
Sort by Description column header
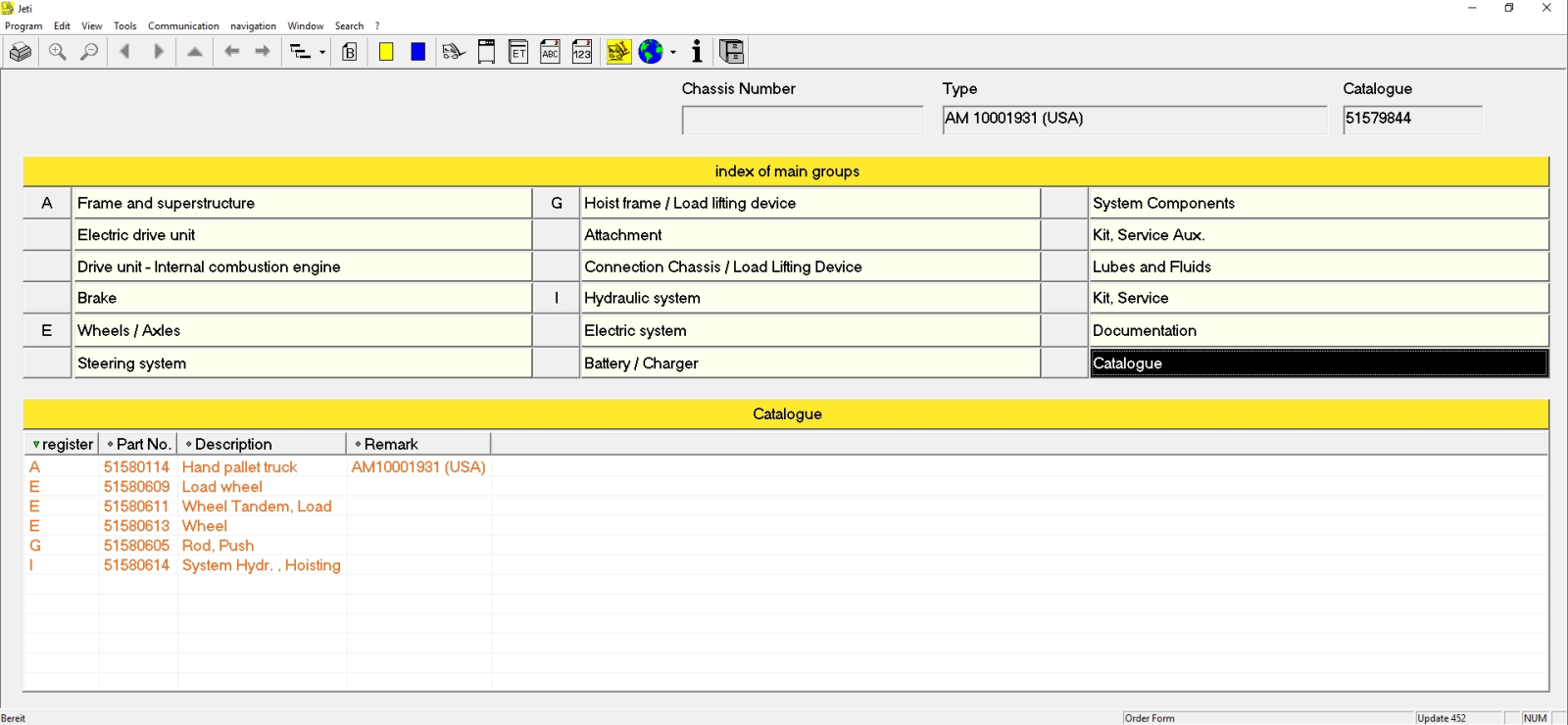[x=262, y=444]
